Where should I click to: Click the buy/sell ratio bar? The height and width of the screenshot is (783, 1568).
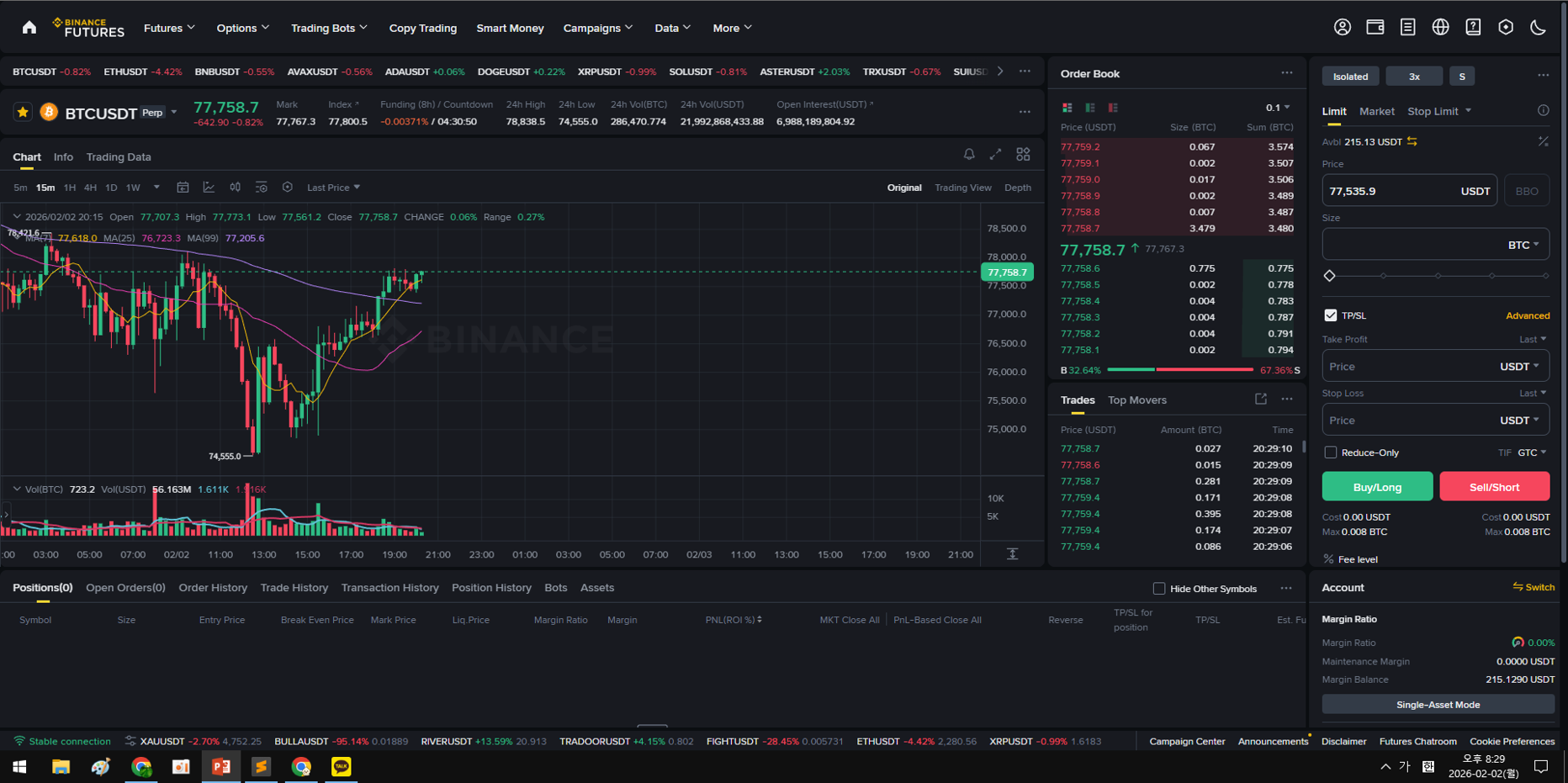(x=1179, y=370)
